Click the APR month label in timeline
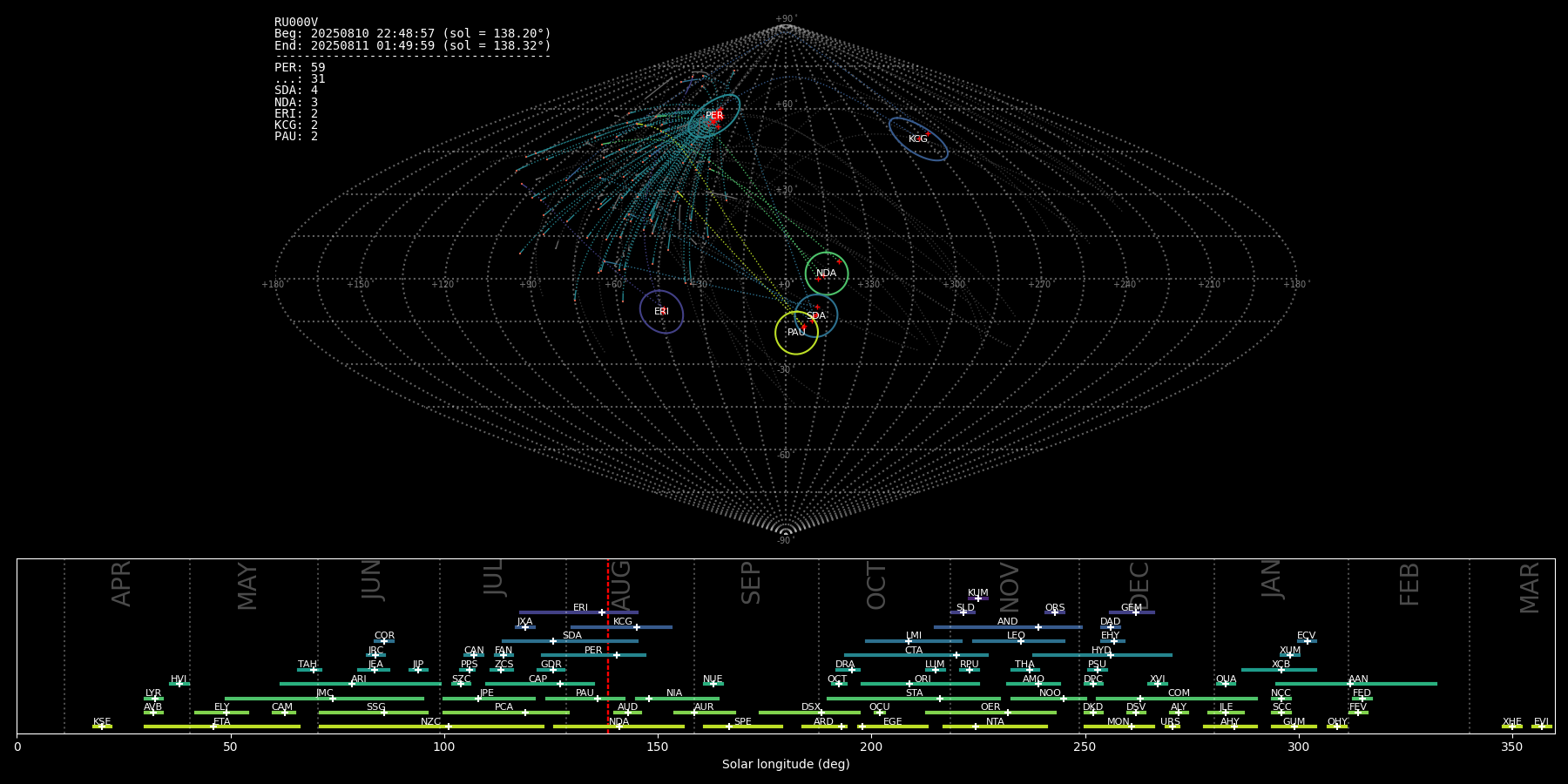Screen dimensions: 1568x784 tap(121, 584)
